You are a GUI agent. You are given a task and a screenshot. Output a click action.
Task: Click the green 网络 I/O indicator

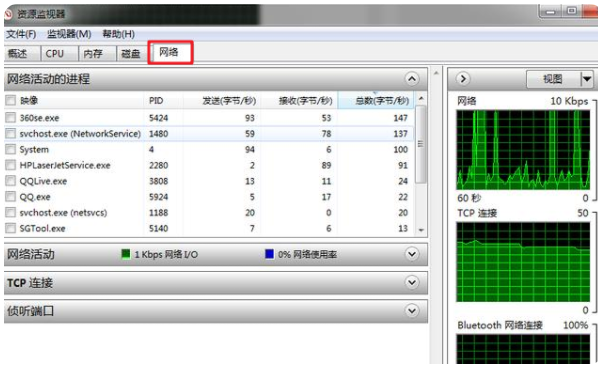(125, 254)
